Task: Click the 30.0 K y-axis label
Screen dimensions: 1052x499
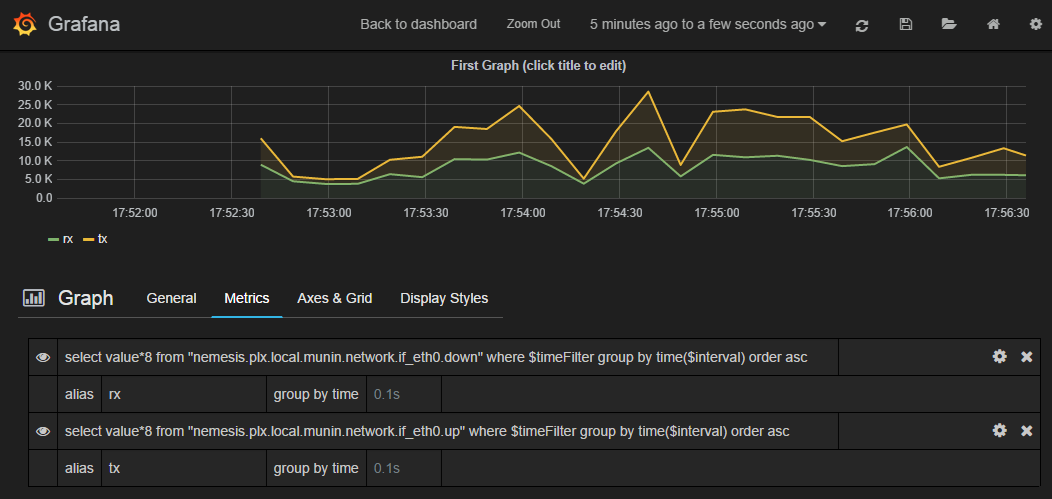Action: [x=36, y=86]
